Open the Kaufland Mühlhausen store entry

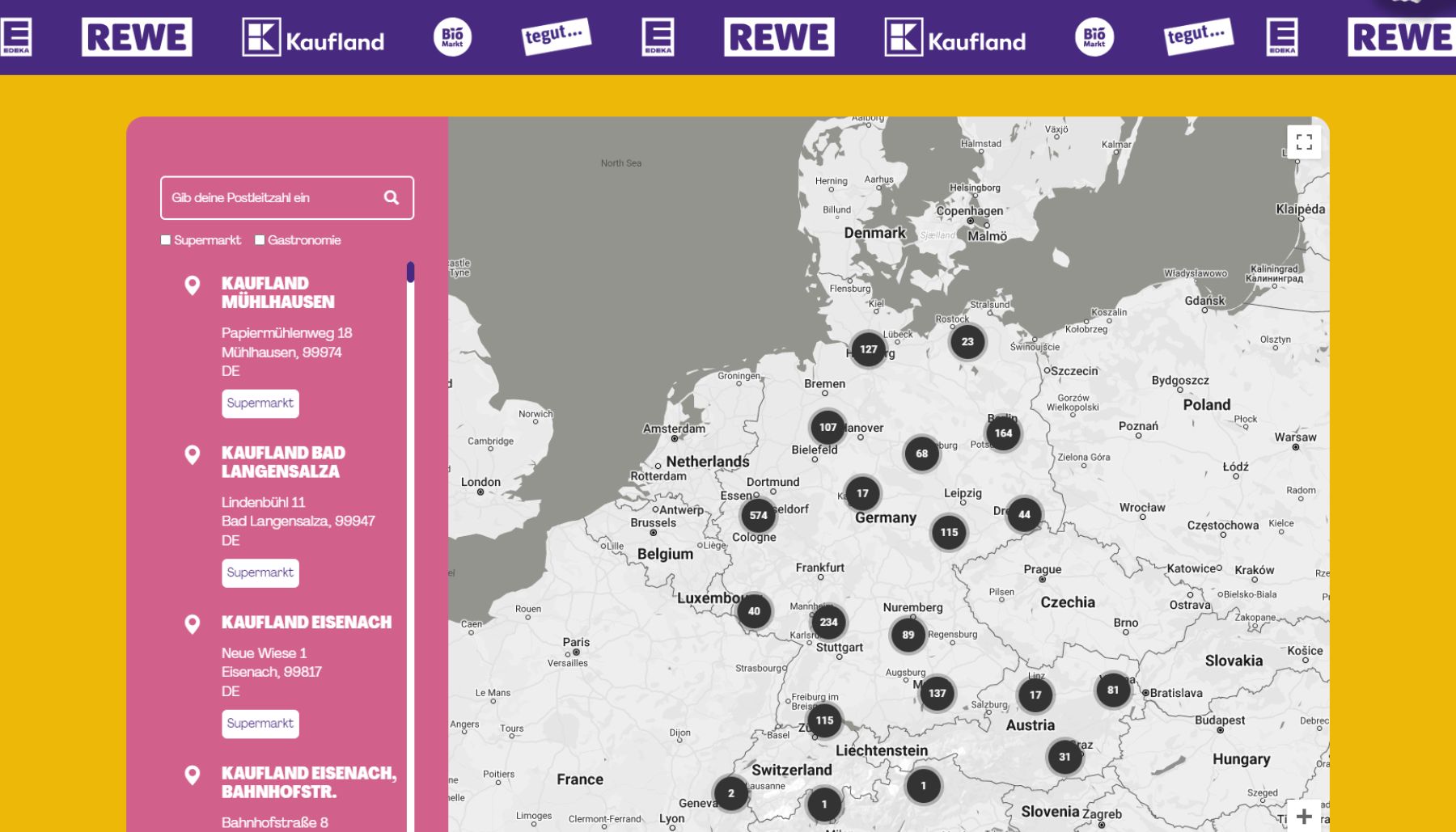click(277, 293)
